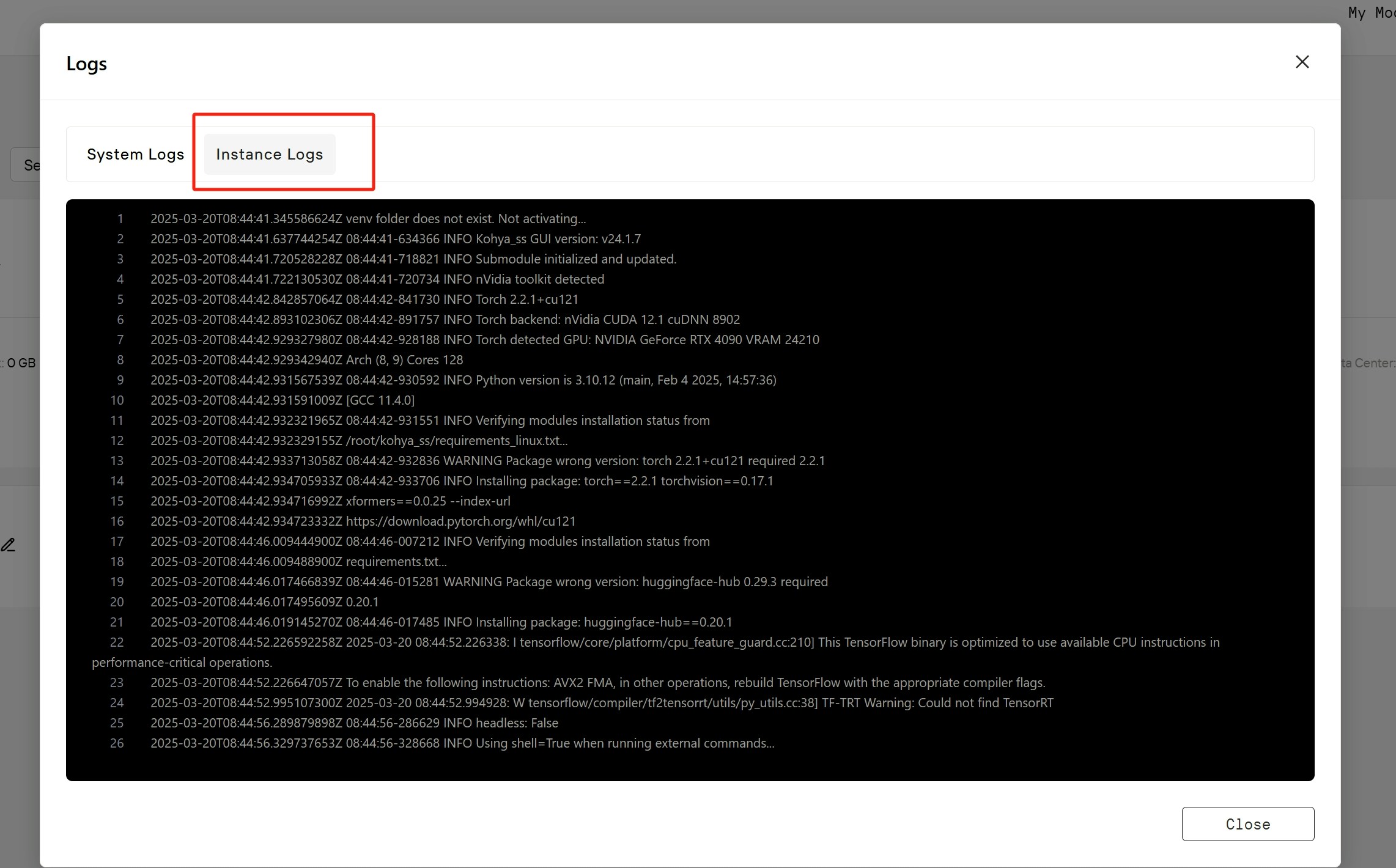Select the Python version 3.10.12 log entry
1396x868 pixels.
[x=463, y=380]
